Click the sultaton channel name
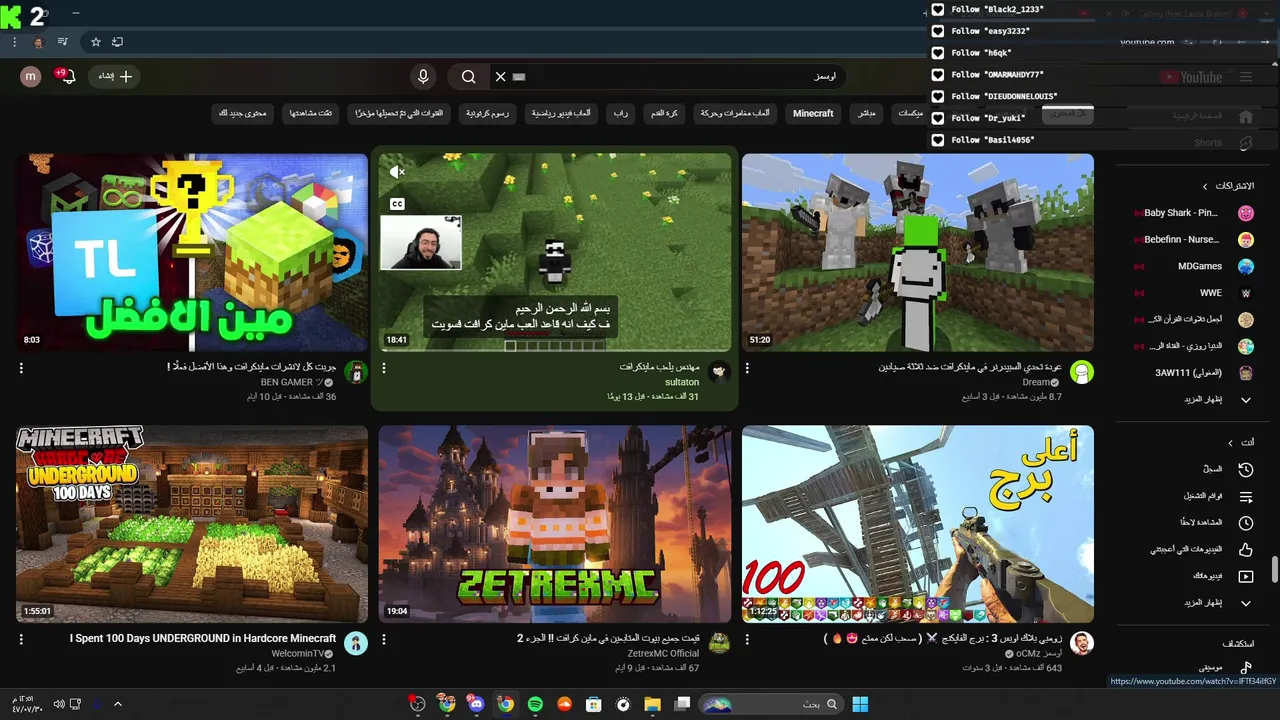Screen dimensions: 1280x720 [x=682, y=382]
